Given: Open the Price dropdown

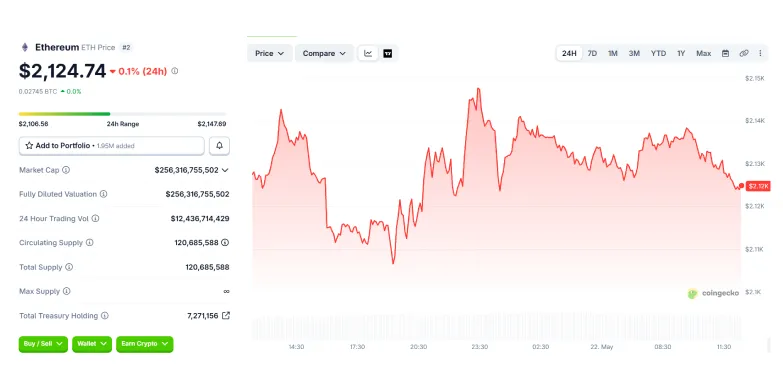Looking at the screenshot, I should click(270, 53).
